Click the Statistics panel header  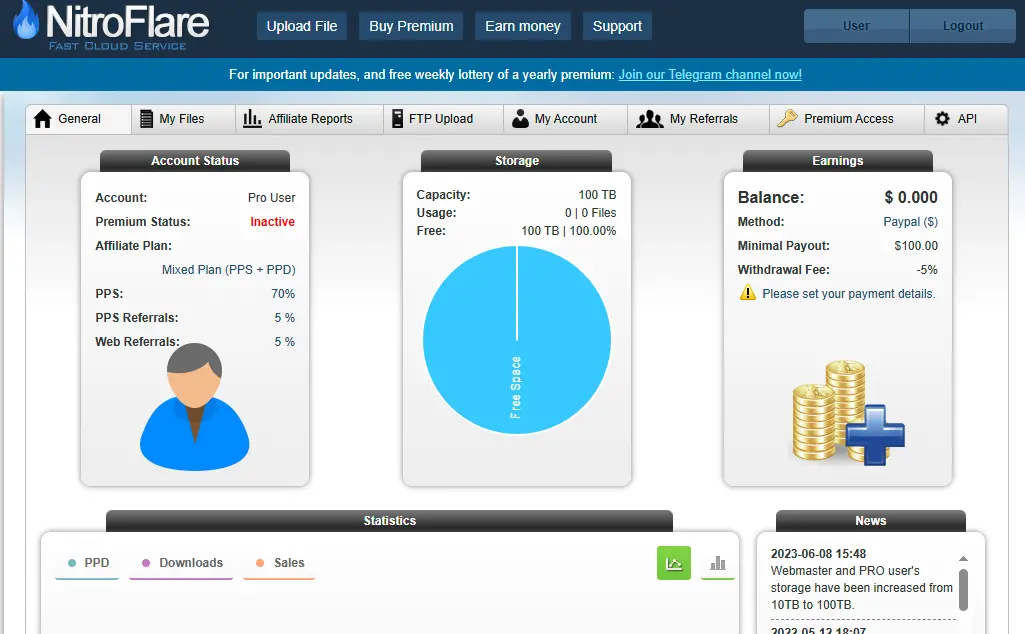[390, 521]
